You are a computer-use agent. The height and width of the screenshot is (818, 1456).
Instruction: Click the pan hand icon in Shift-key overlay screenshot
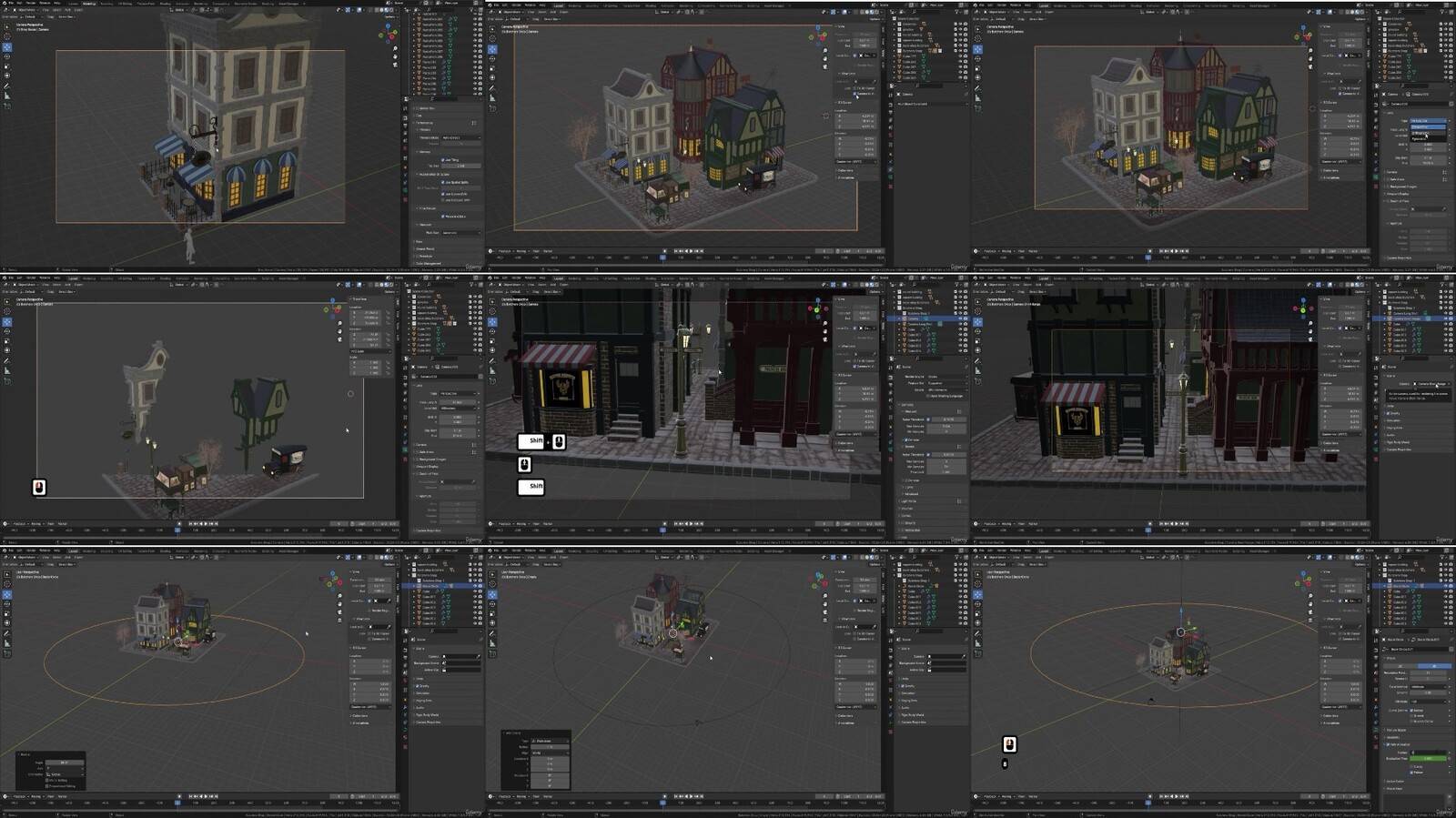(825, 331)
